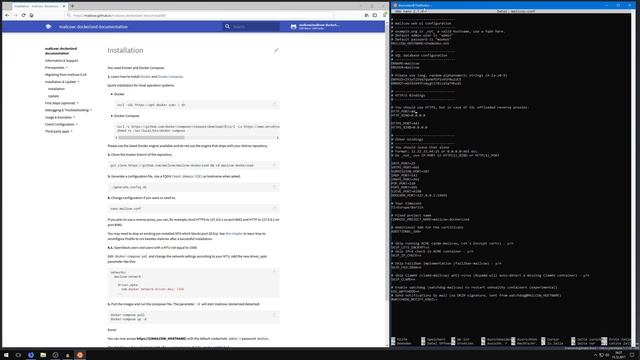Copy the networks YAML code block
The image size is (640, 360).
tap(275, 272)
